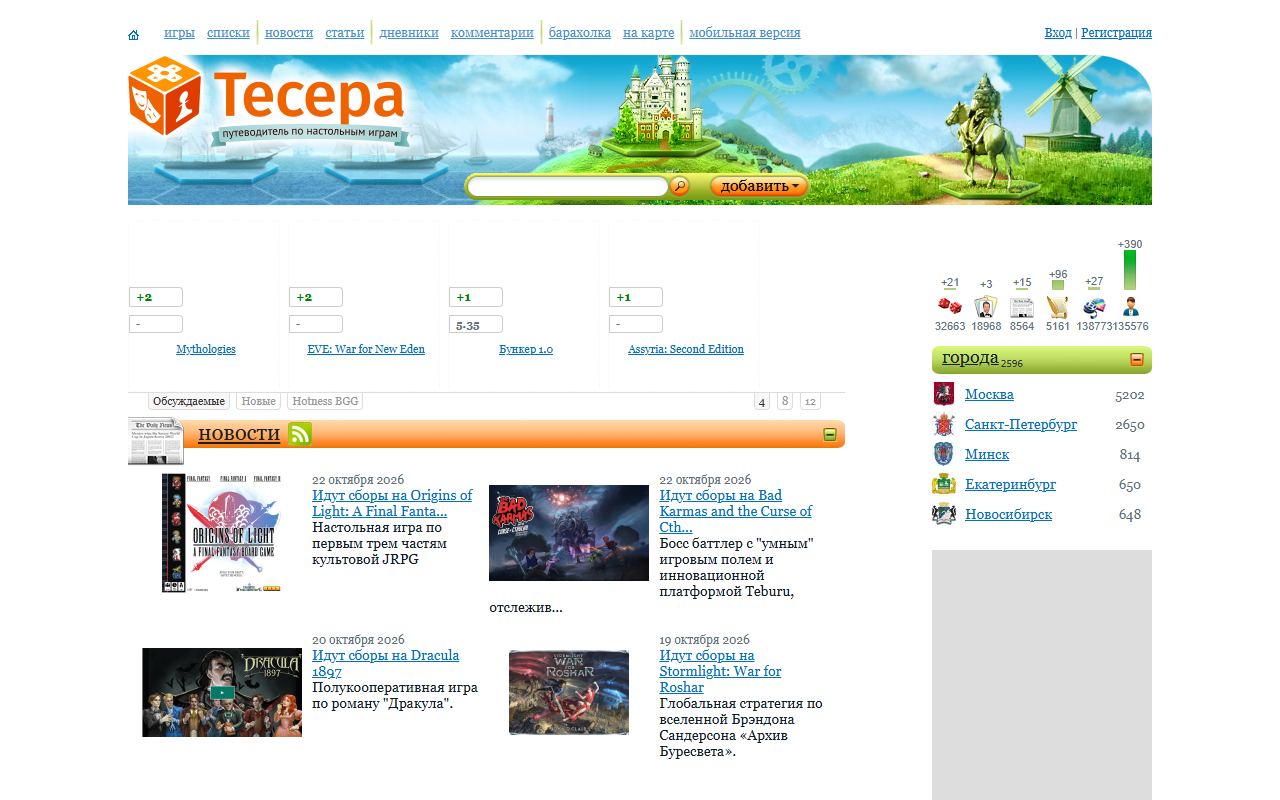The height and width of the screenshot is (800, 1280).
Task: Open the игры menu
Action: pos(179,32)
